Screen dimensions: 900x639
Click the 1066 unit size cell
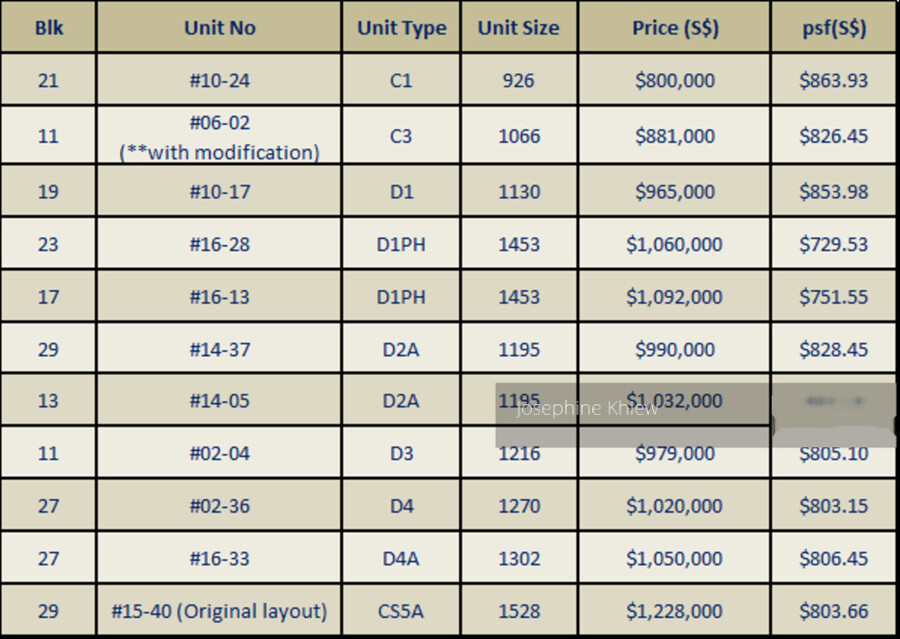coord(518,136)
